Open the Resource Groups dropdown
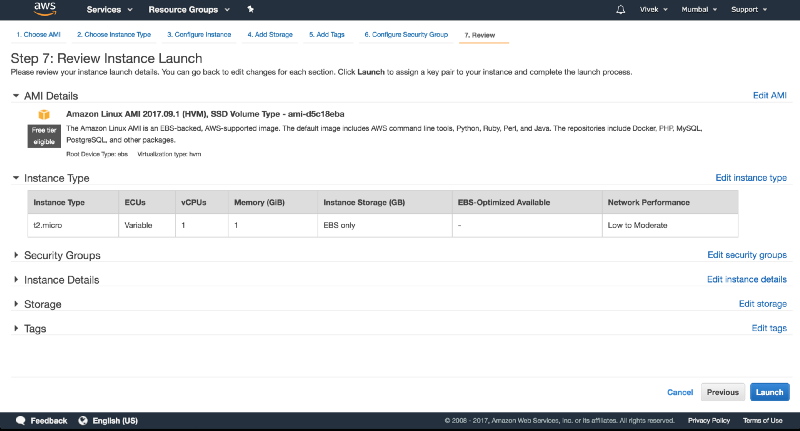Image resolution: width=800 pixels, height=431 pixels. pos(189,10)
